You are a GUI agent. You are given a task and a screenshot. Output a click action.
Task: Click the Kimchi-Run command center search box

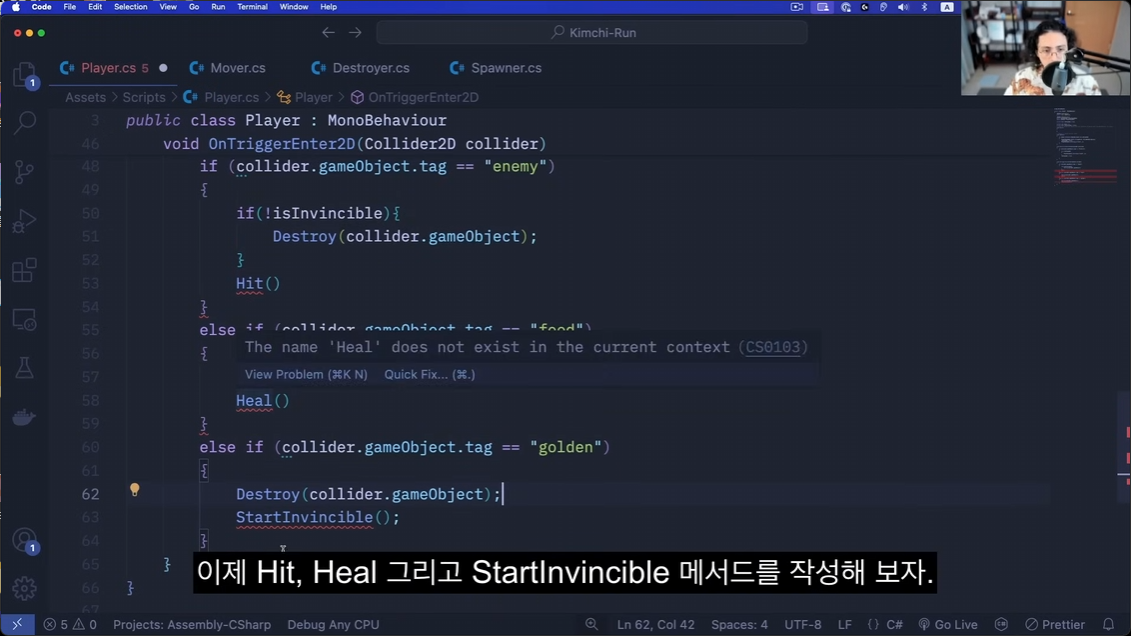[591, 32]
